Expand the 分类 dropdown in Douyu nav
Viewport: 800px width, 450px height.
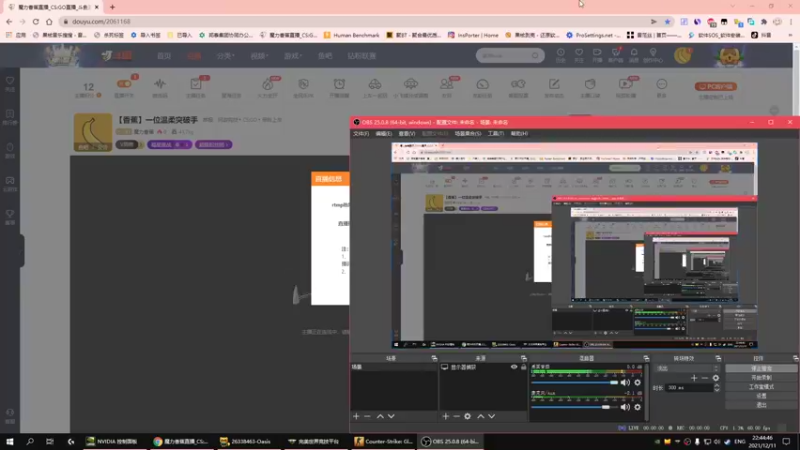[224, 56]
